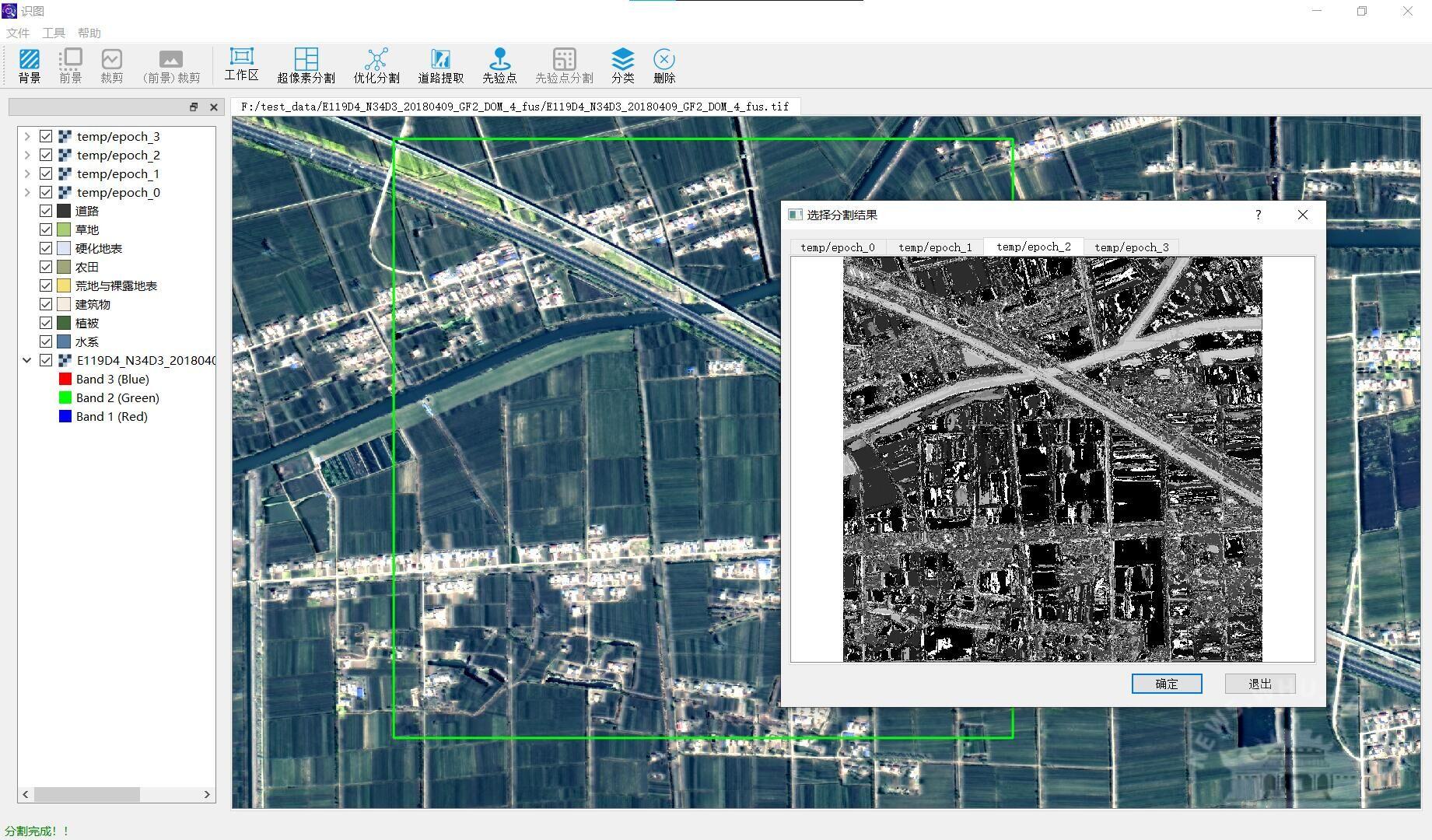Expand the temp/epoch_2 tree node

(27, 155)
